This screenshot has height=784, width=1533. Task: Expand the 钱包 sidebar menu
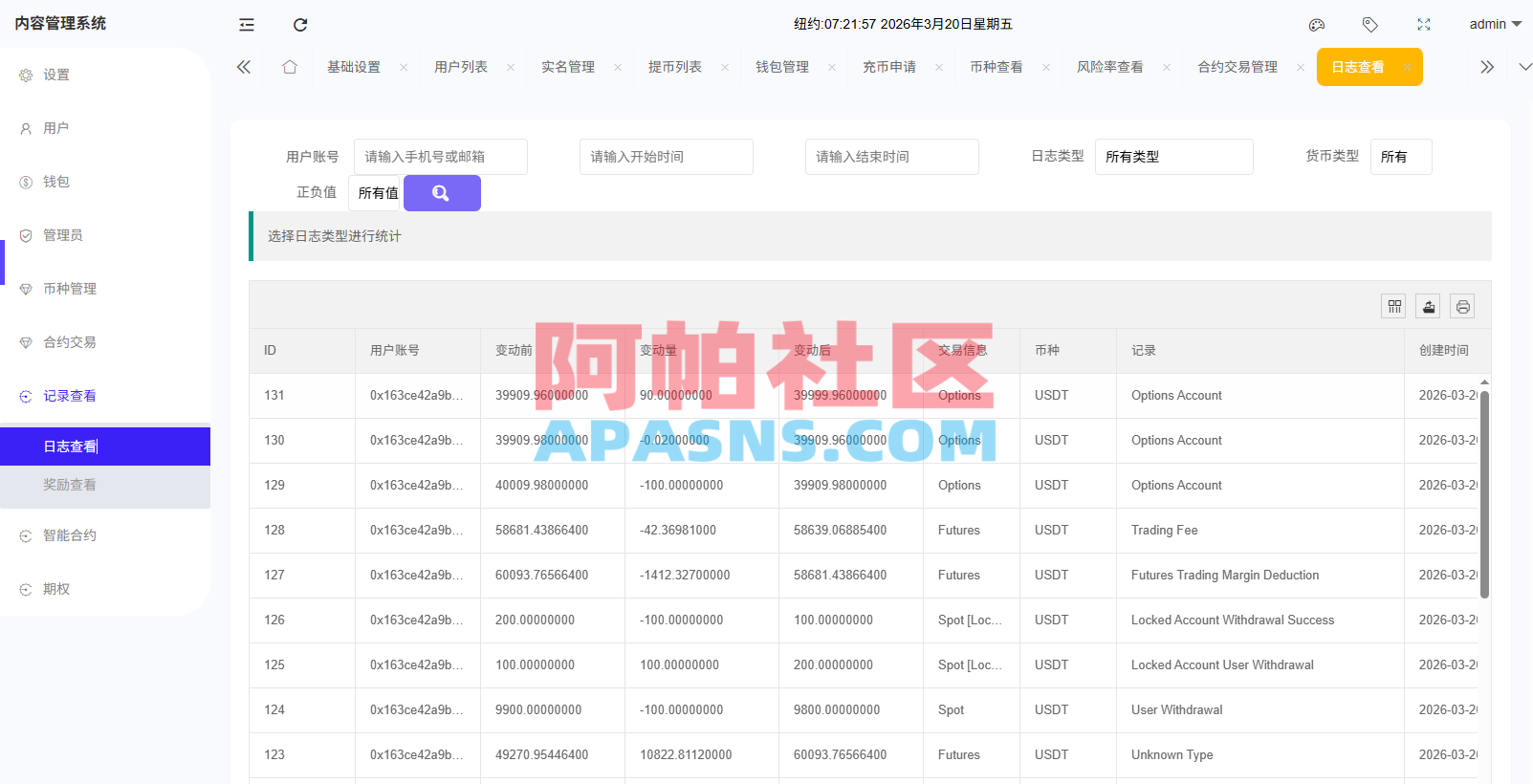pyautogui.click(x=105, y=182)
